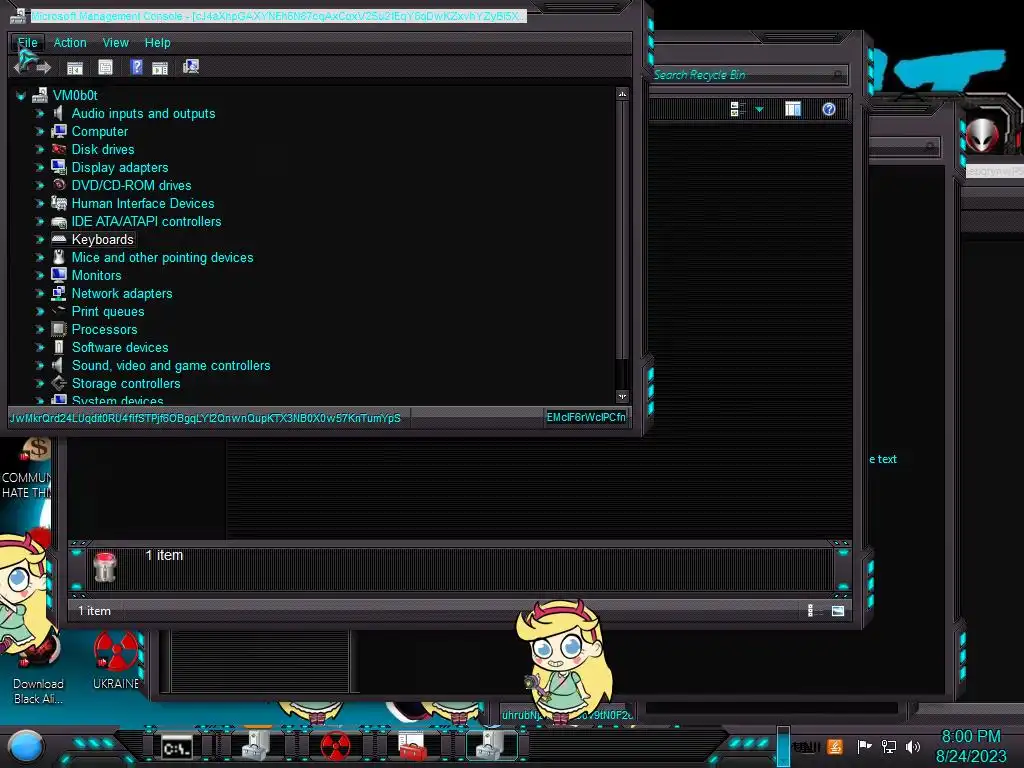Expand the Processors node
The image size is (1024, 768).
click(39, 329)
